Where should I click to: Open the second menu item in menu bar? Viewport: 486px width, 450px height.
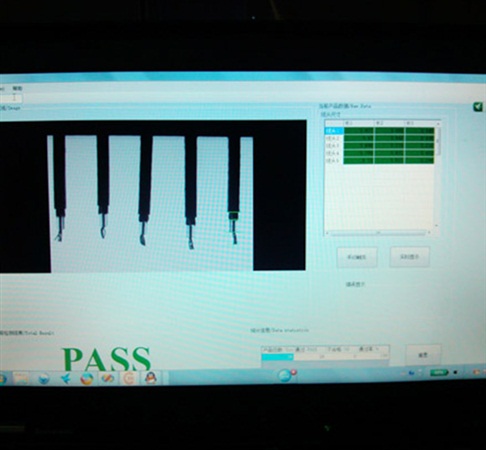coord(17,89)
